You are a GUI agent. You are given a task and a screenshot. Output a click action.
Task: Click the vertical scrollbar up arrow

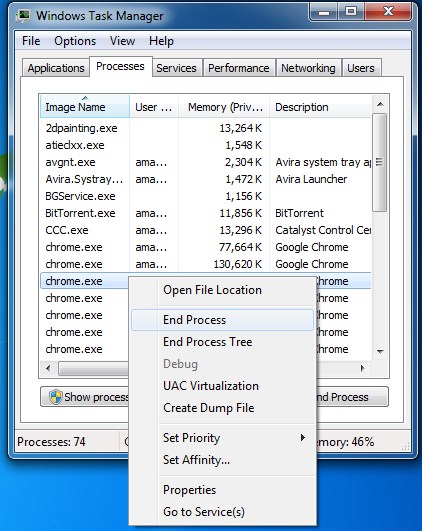point(380,104)
